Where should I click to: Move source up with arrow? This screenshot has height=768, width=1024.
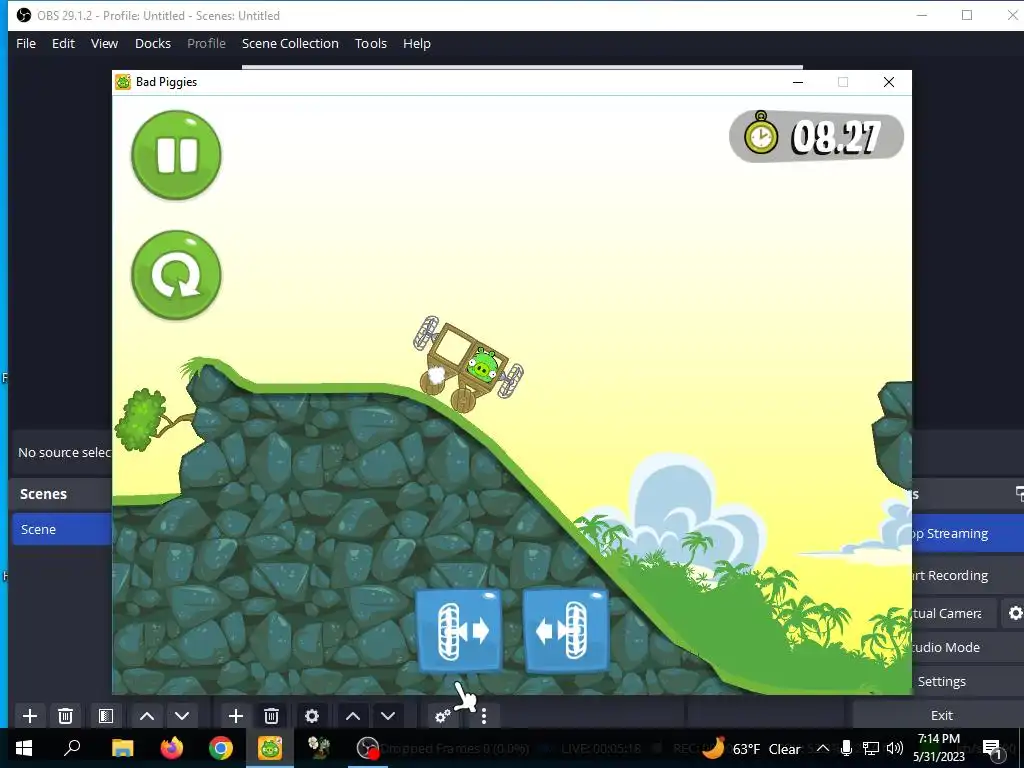(x=353, y=716)
